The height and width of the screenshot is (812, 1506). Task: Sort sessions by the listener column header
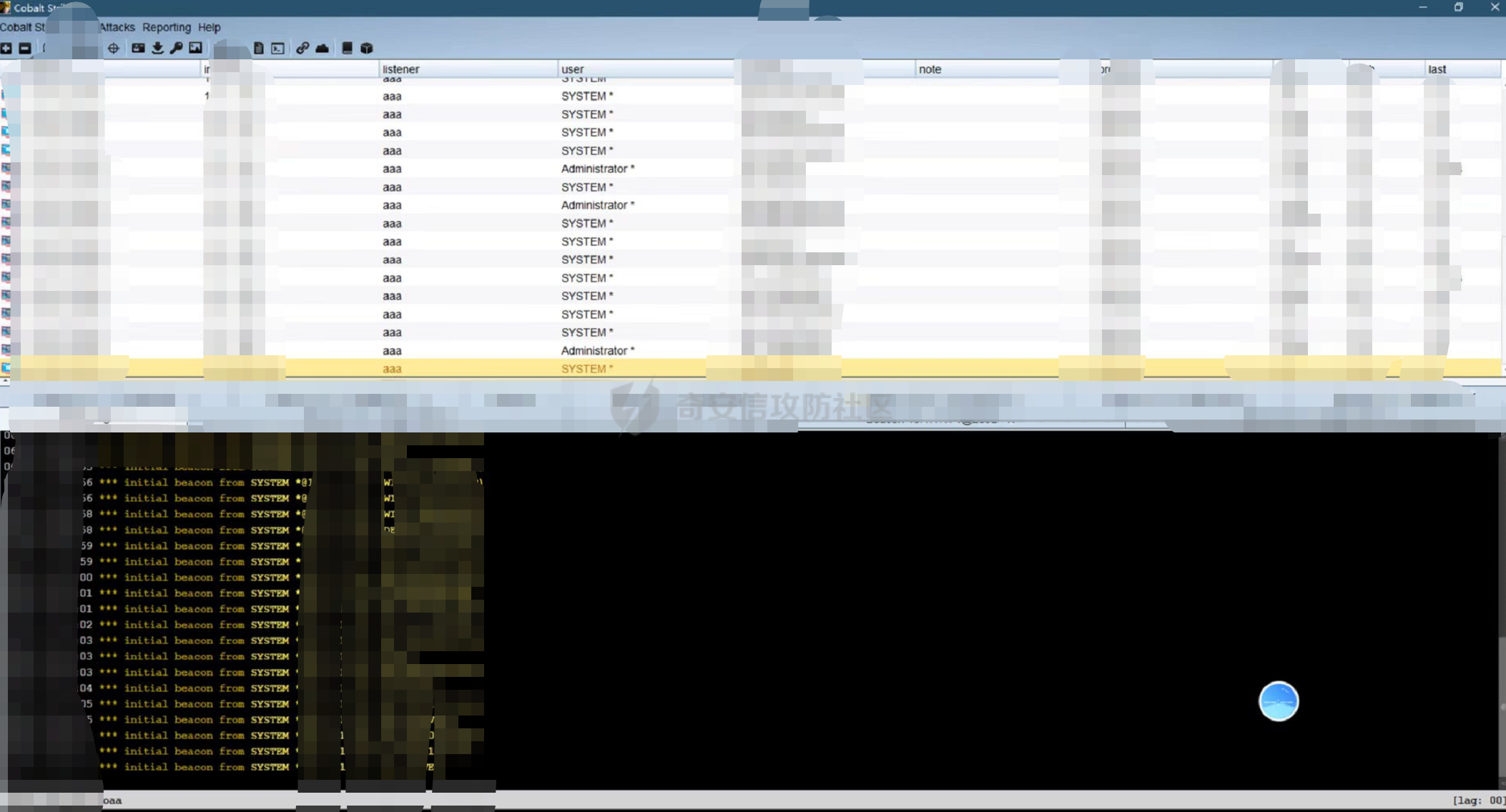[468, 69]
